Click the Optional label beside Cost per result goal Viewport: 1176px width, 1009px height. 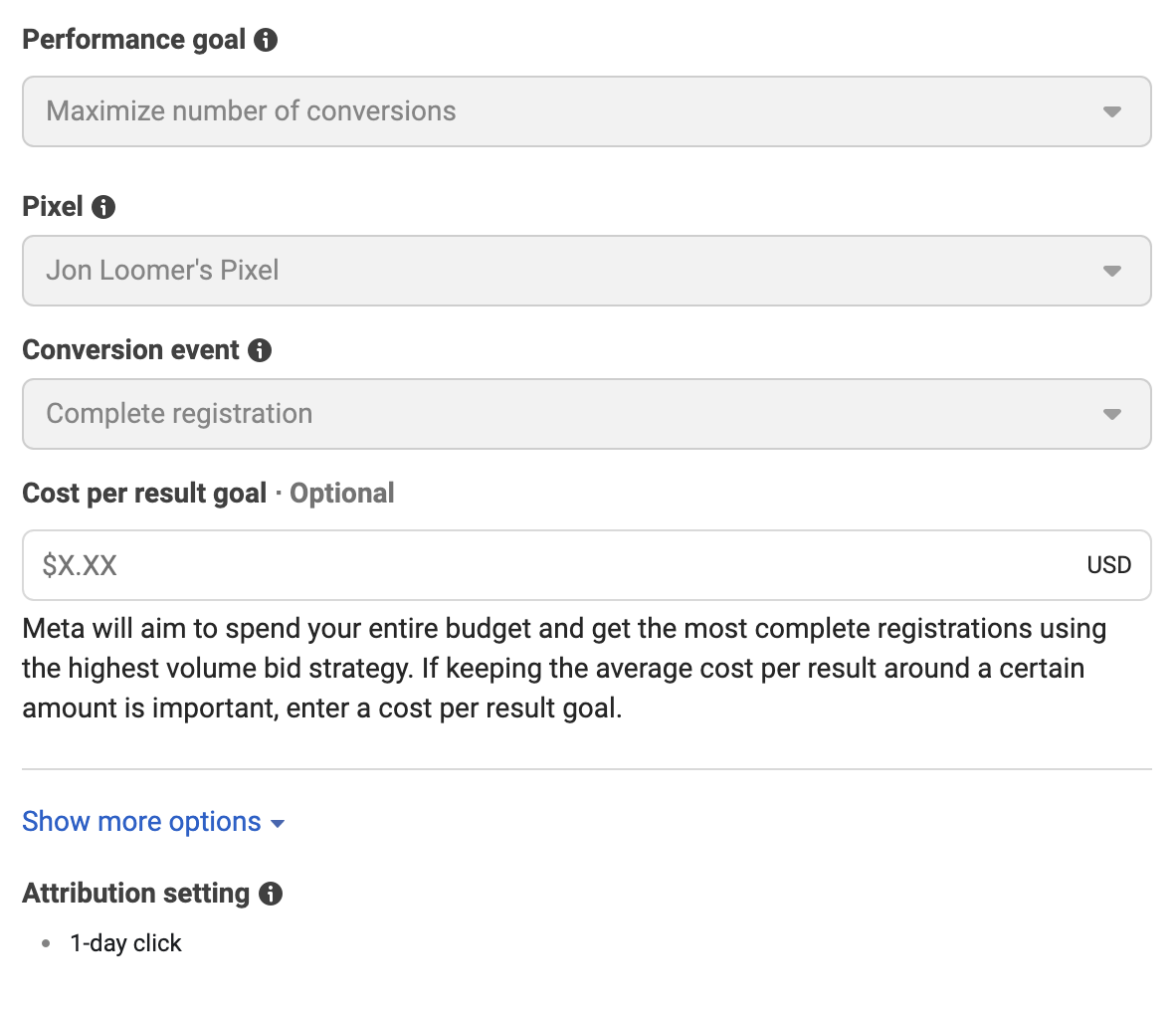coord(342,493)
